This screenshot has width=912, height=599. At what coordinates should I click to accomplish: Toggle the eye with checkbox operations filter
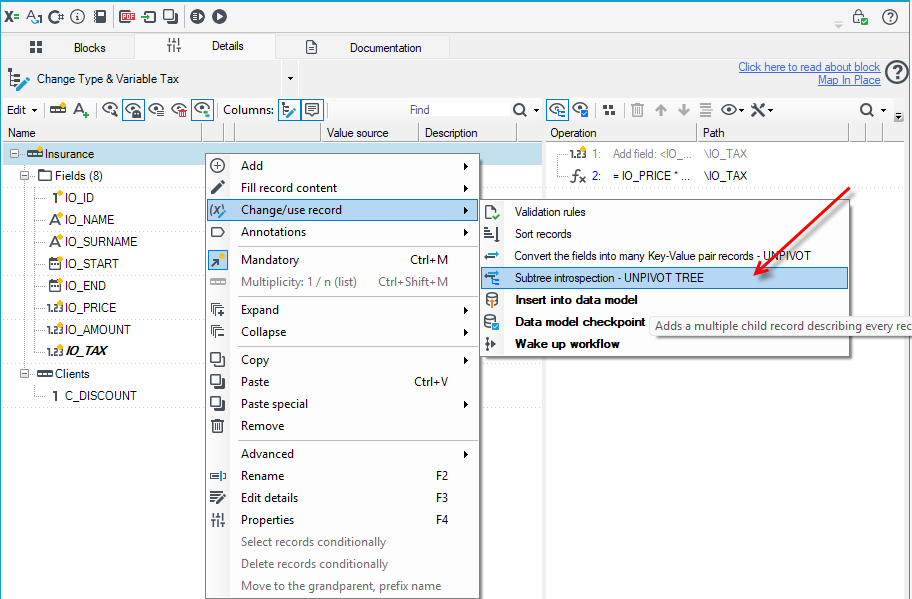580,109
